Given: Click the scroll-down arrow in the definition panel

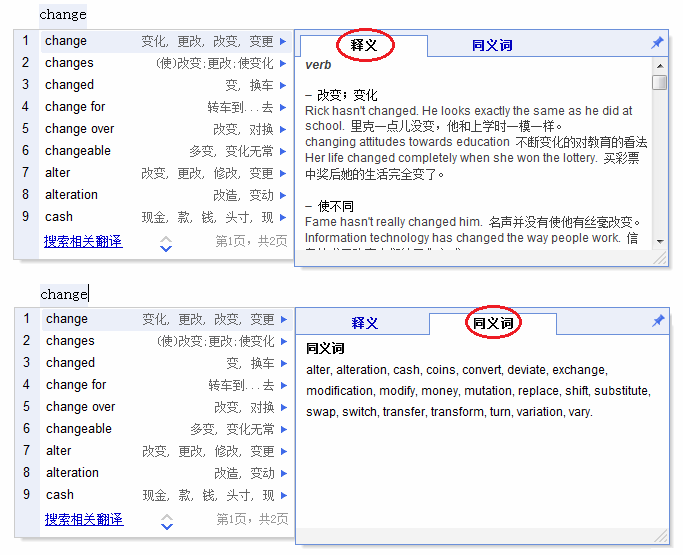Looking at the screenshot, I should [659, 241].
